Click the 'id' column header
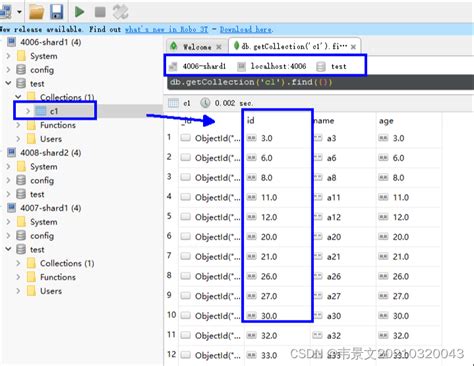 [x=250, y=120]
